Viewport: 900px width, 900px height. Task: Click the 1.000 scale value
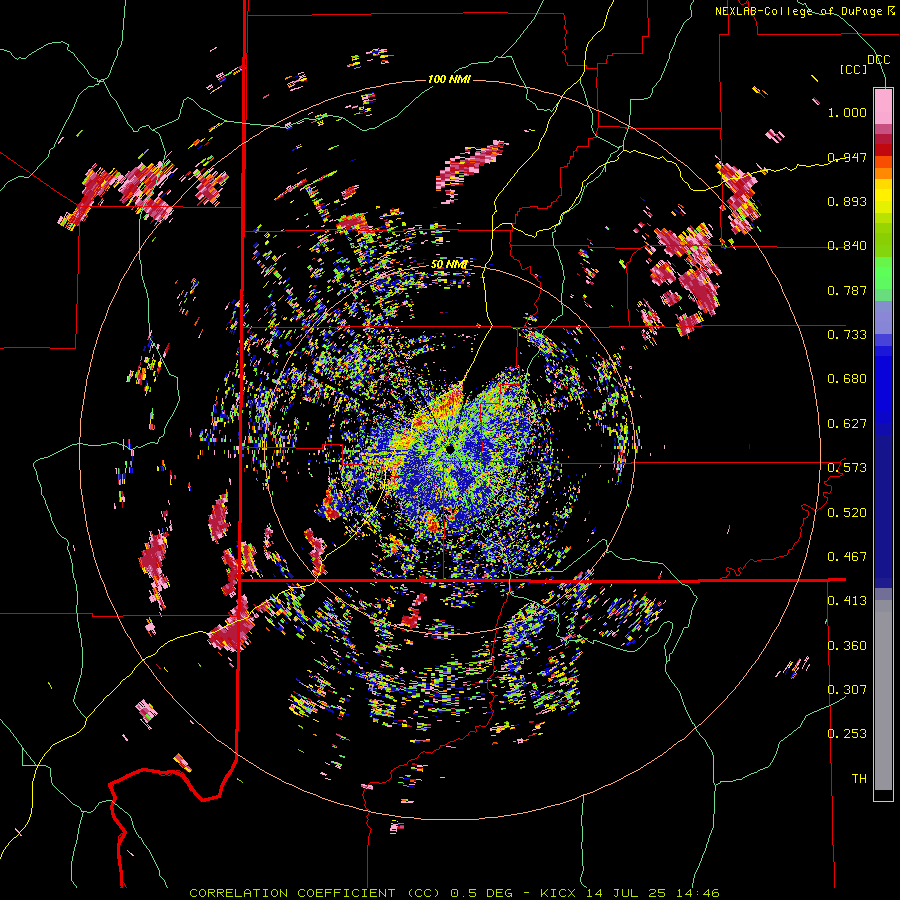(847, 112)
